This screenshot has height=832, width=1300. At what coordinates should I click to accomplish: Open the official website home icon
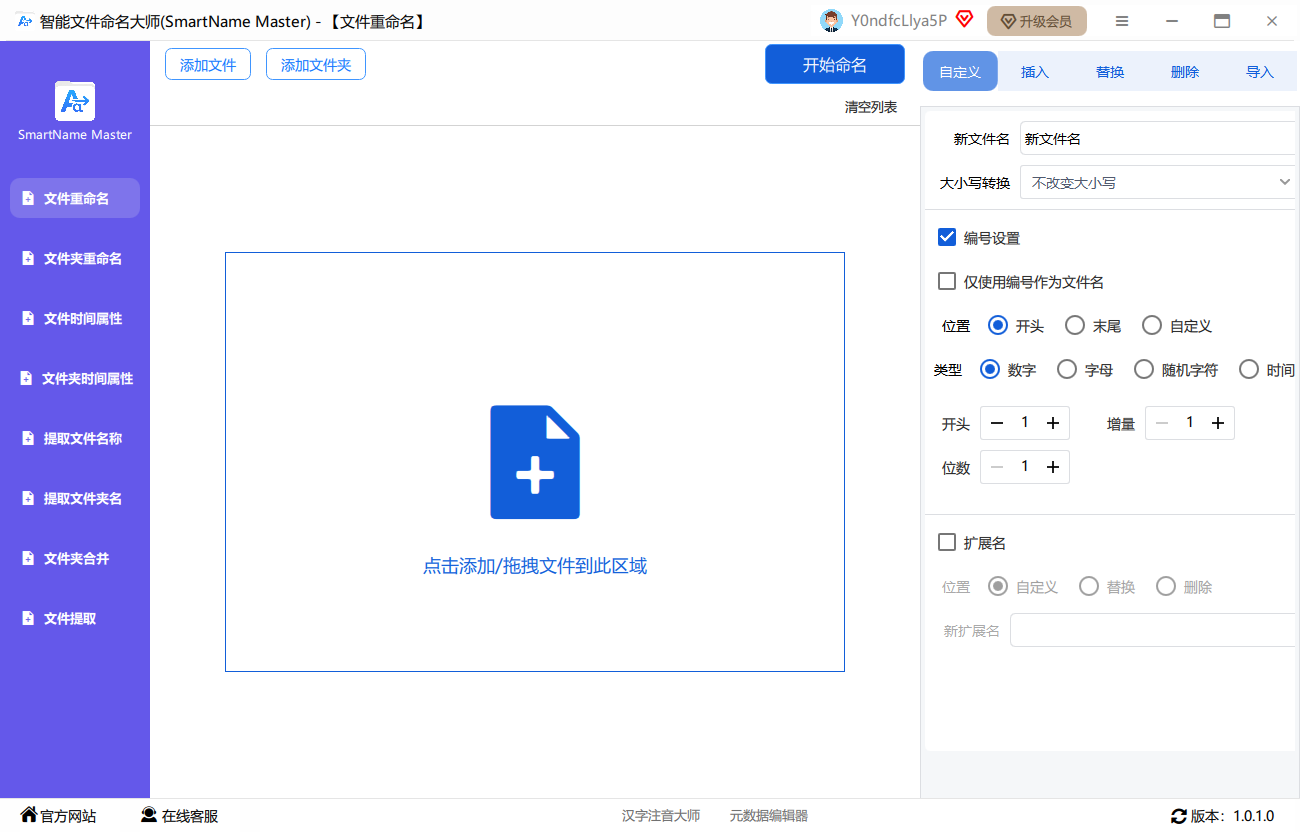pos(29,815)
